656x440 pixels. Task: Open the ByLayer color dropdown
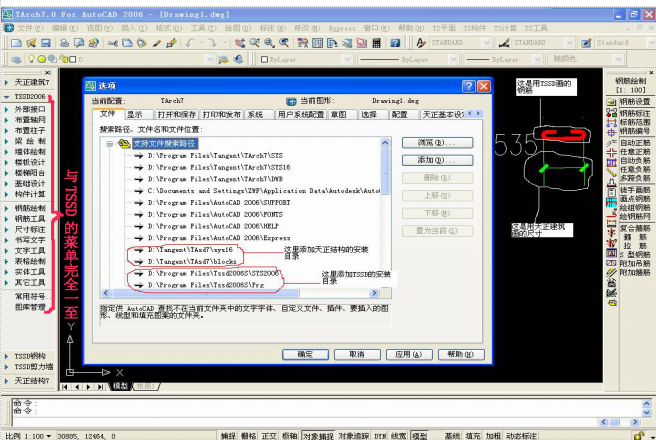(x=346, y=59)
